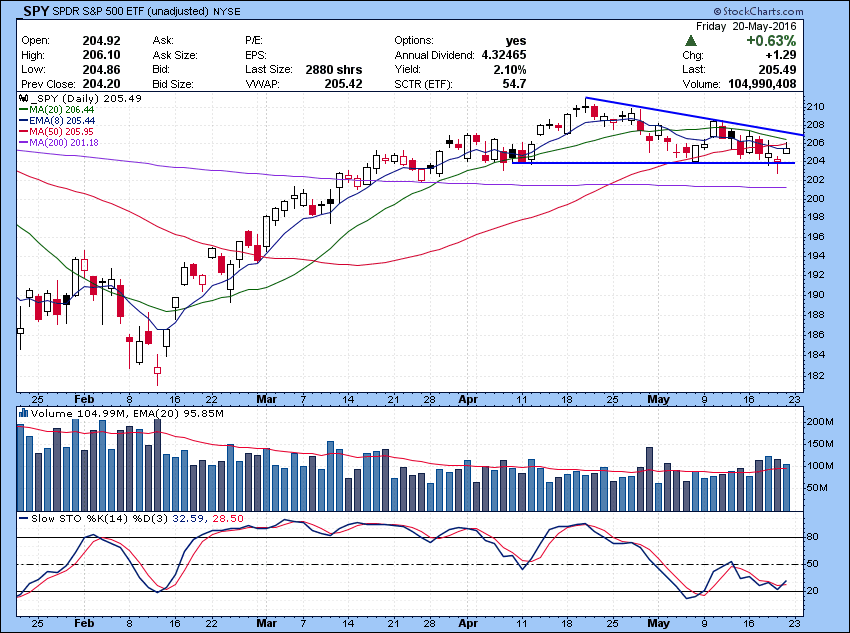
Task: Click the 50M volume axis label
Action: pos(817,488)
